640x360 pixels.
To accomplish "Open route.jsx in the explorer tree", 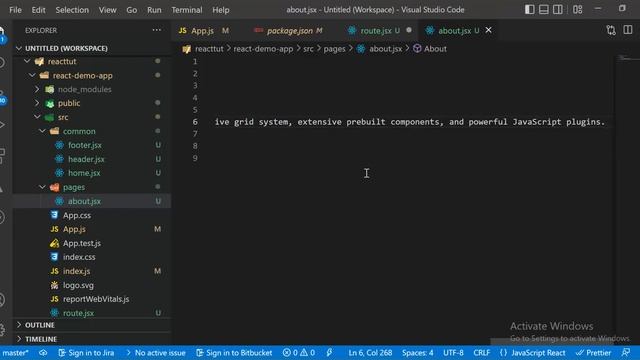I will click(x=78, y=313).
